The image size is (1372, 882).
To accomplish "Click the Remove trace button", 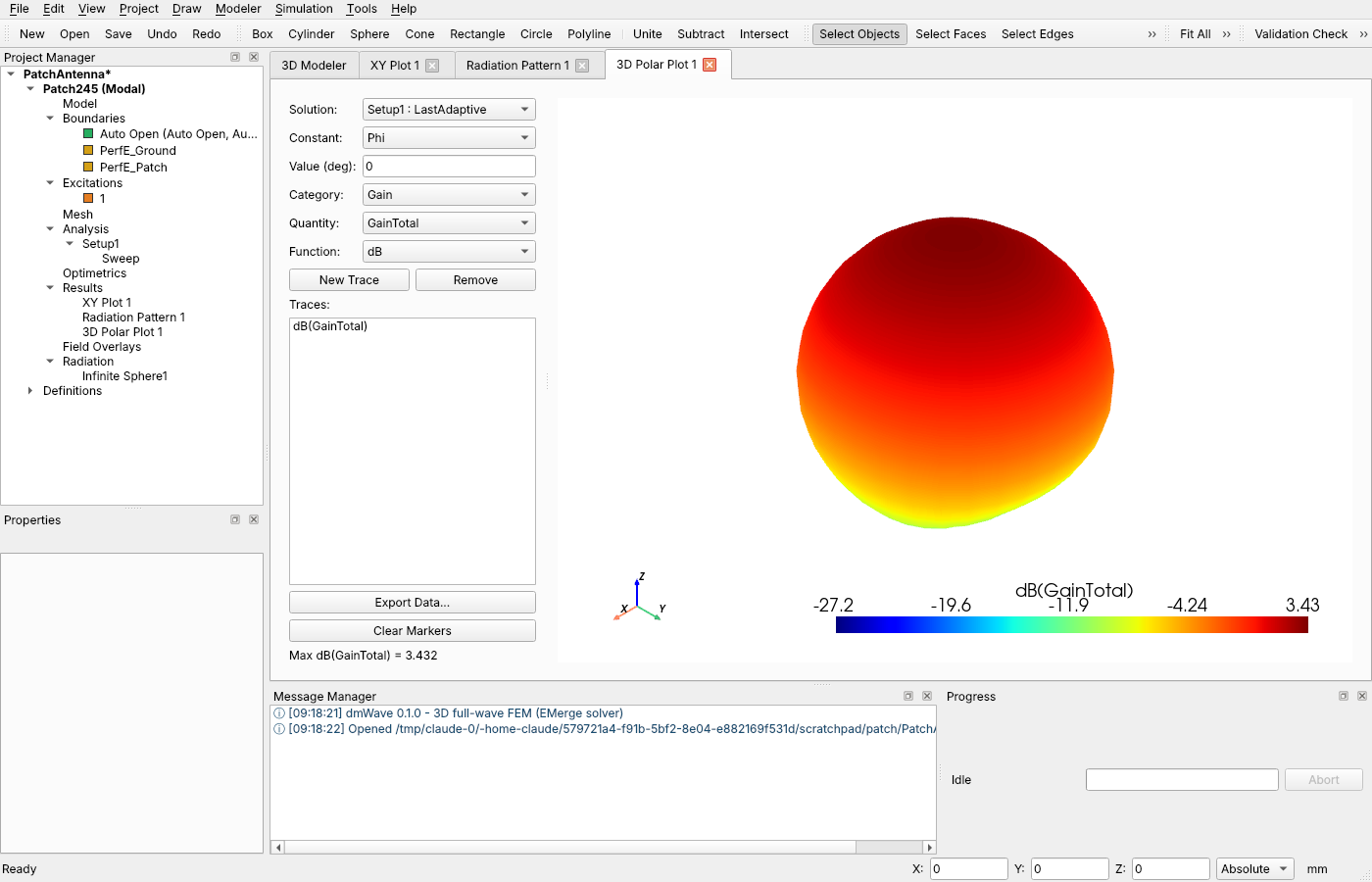I will pos(475,280).
